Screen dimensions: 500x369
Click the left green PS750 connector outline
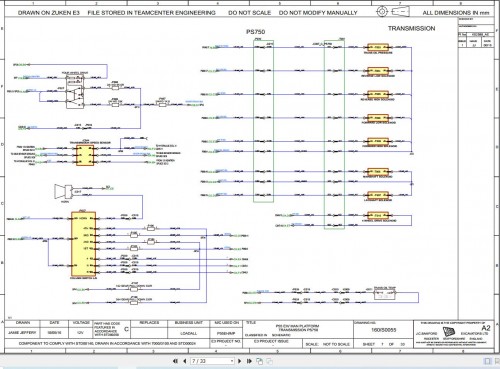pyautogui.click(x=263, y=121)
